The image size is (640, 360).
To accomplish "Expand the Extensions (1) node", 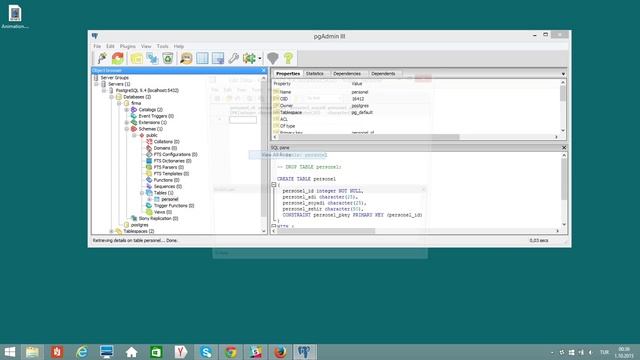I will tap(127, 122).
